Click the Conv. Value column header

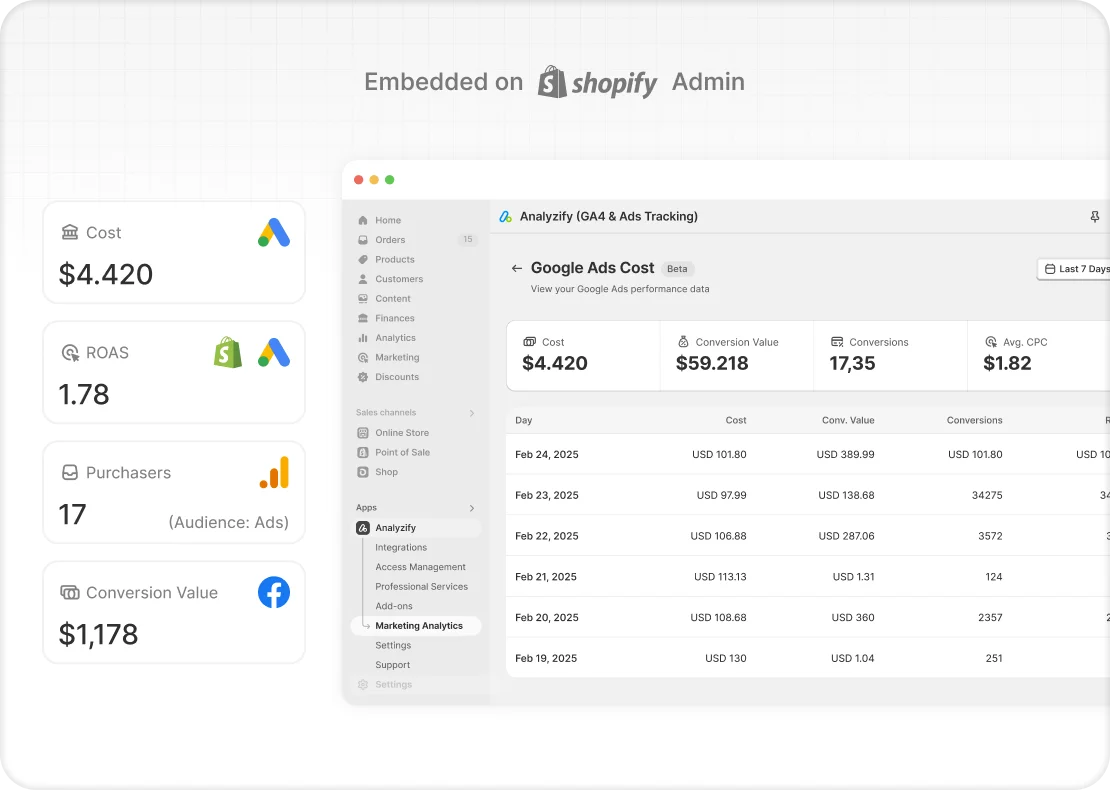(847, 420)
